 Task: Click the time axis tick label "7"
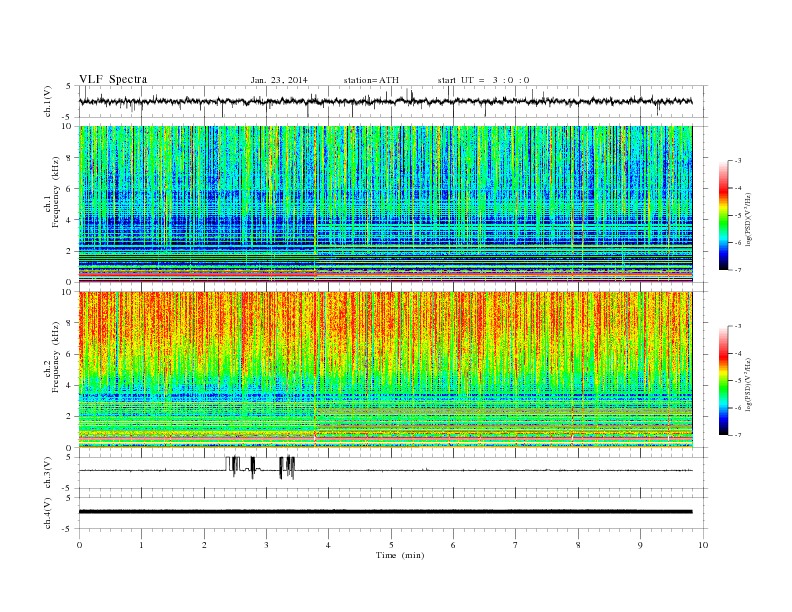tap(516, 545)
